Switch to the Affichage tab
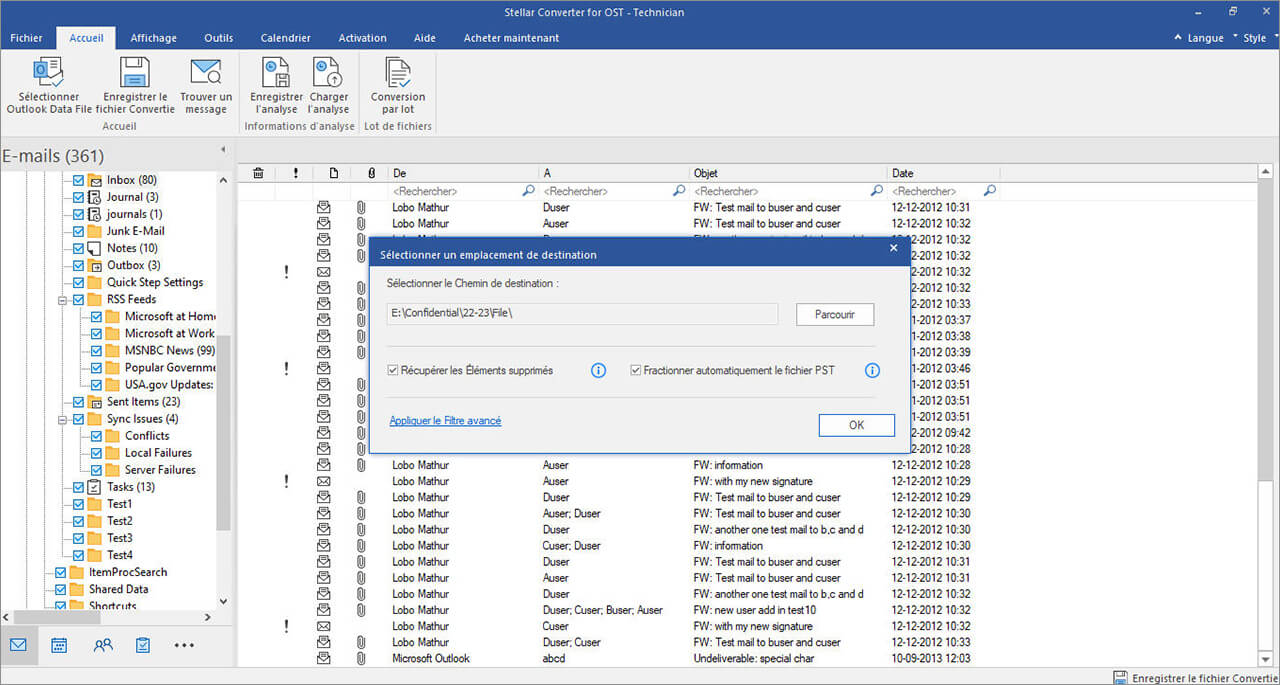This screenshot has height=685, width=1280. pyautogui.click(x=153, y=38)
